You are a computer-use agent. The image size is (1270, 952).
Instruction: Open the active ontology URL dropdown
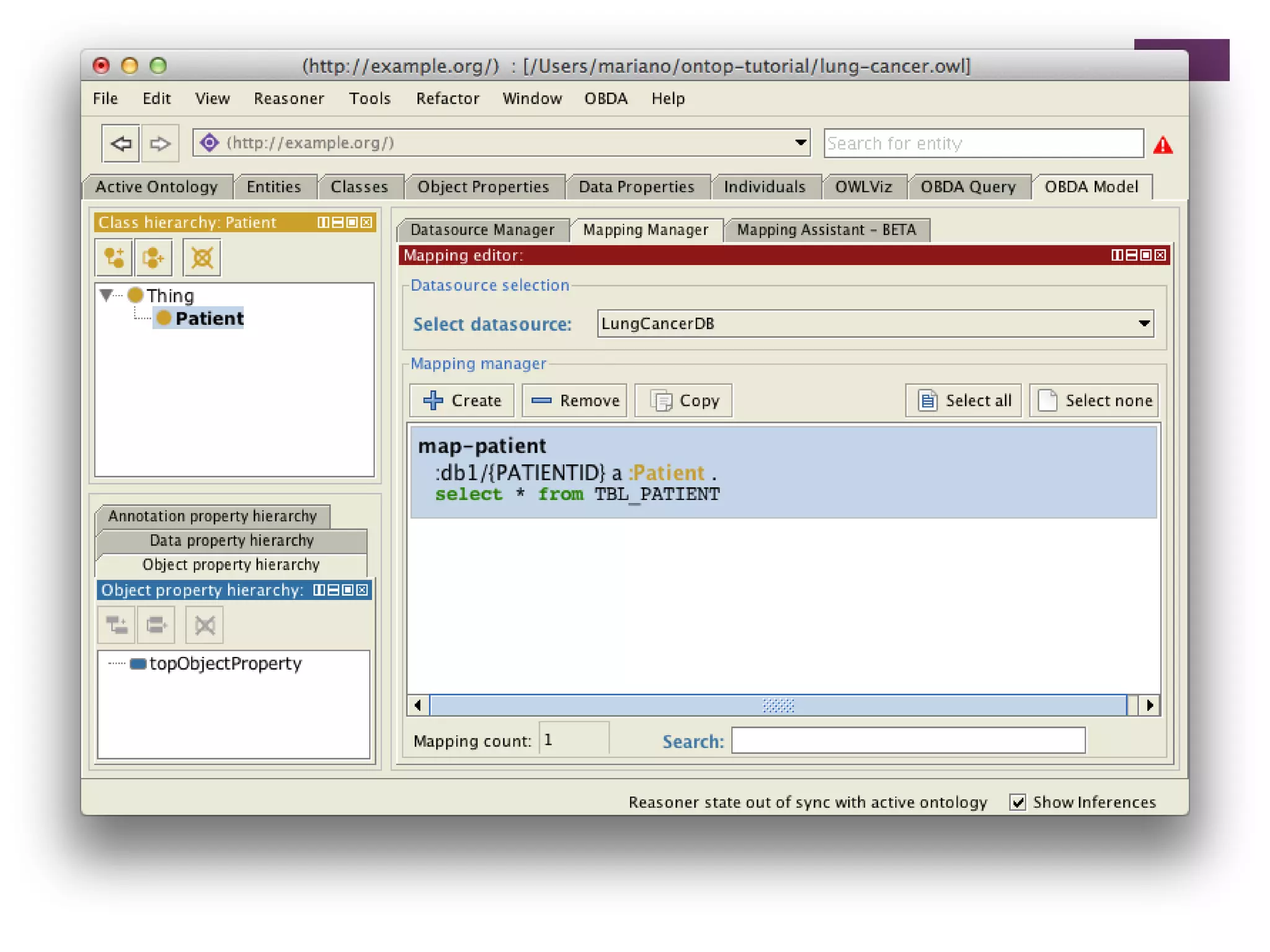[x=801, y=143]
